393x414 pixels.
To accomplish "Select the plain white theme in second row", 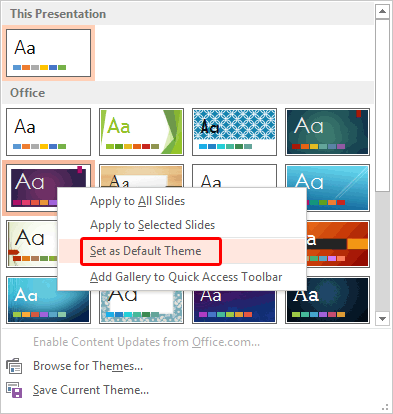I will click(x=234, y=176).
